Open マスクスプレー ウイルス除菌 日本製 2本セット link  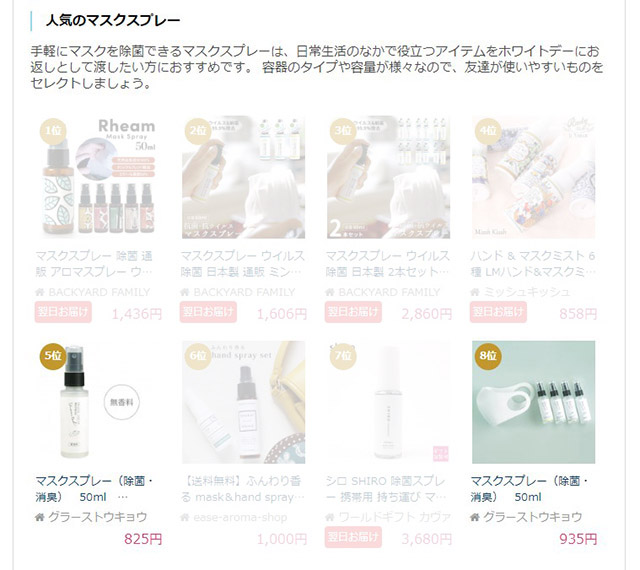388,264
